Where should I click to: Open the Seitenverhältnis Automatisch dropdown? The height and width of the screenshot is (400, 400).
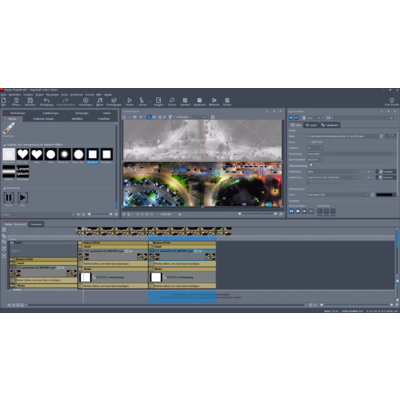click(x=351, y=154)
